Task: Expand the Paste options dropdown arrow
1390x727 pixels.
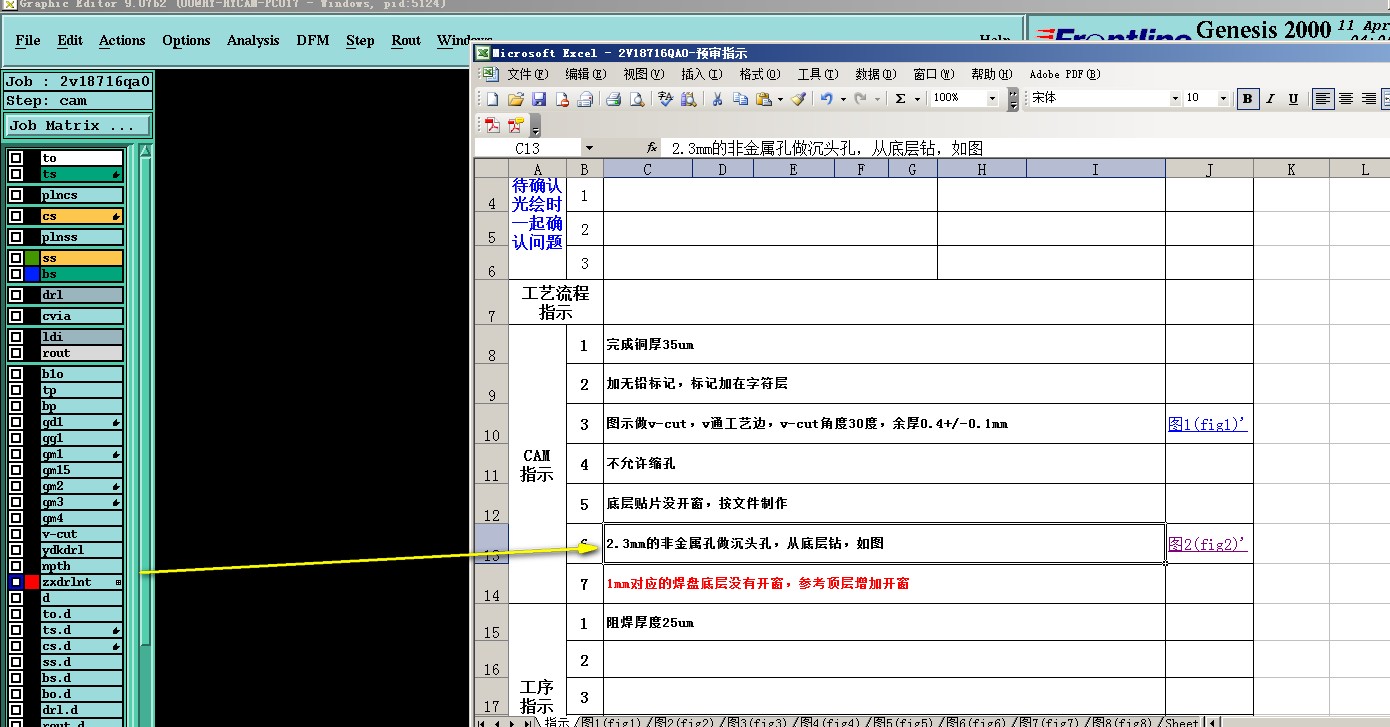Action: pos(779,99)
